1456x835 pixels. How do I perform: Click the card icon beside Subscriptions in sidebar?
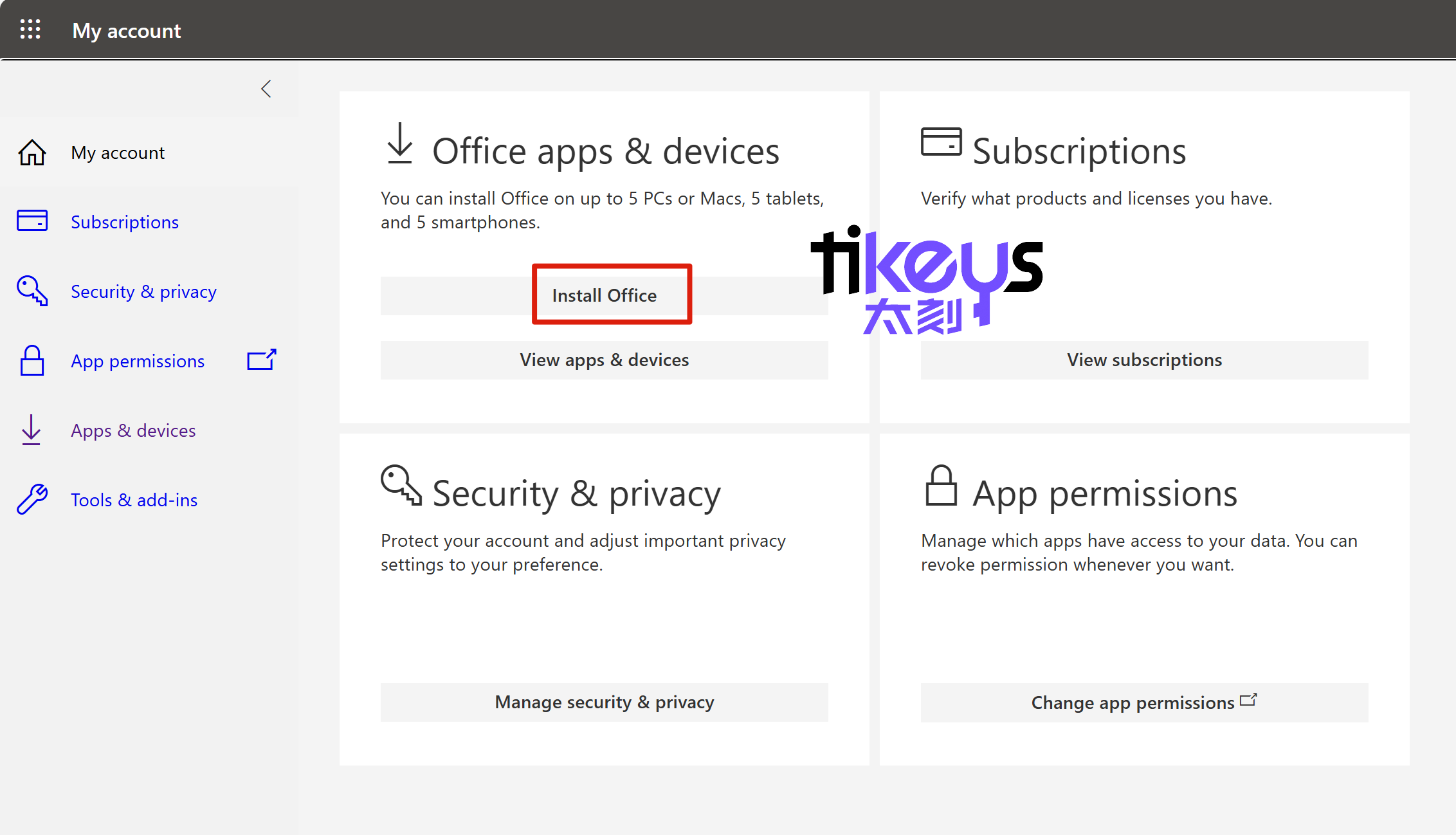click(x=32, y=221)
